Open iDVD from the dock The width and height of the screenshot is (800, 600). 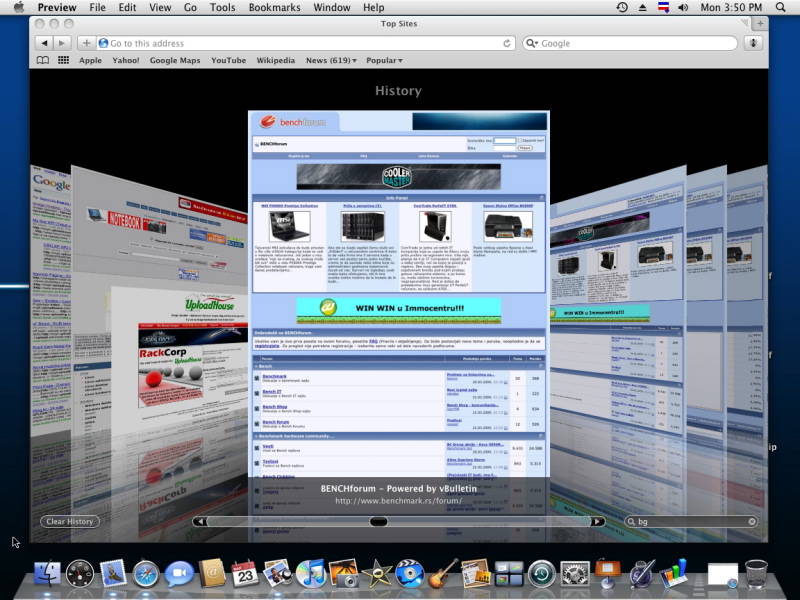tap(409, 573)
